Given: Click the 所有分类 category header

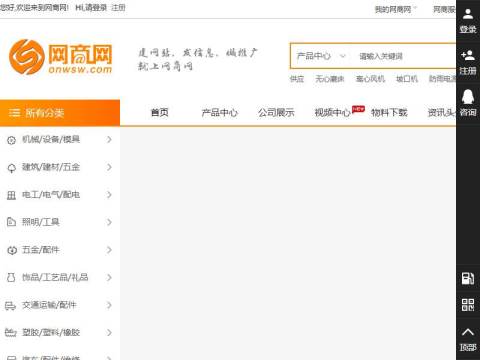Looking at the screenshot, I should tap(60, 113).
